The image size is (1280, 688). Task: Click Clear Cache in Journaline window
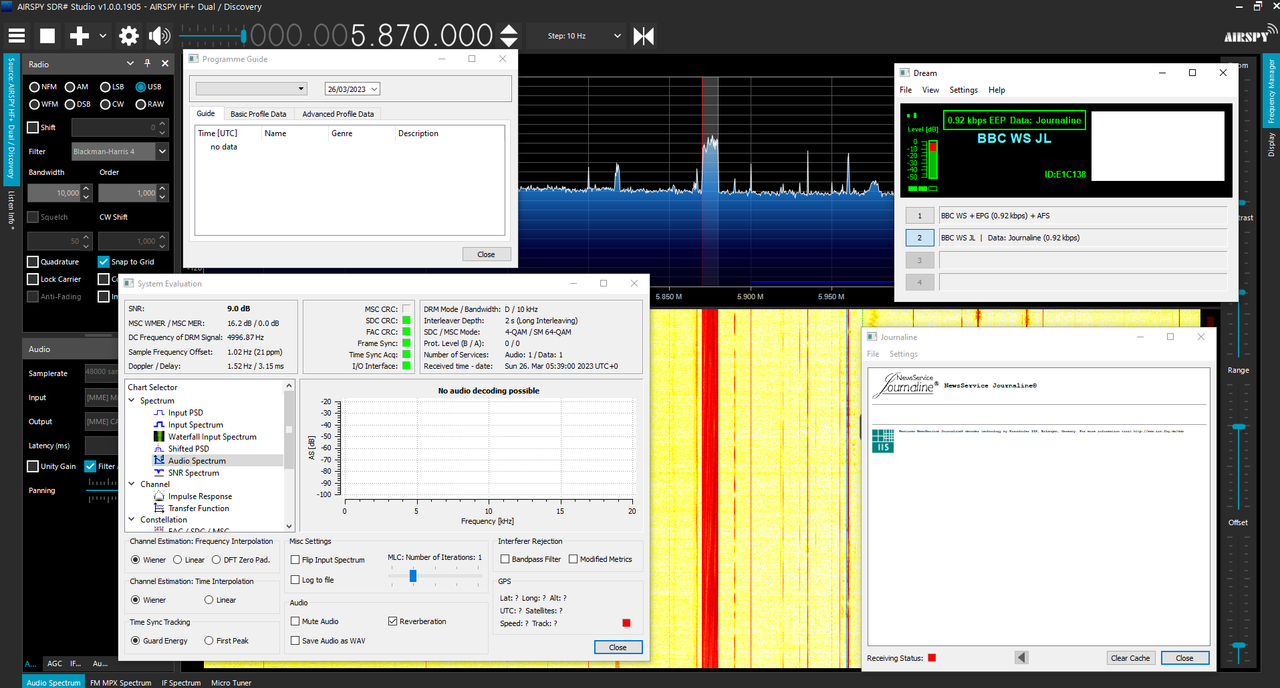point(1130,658)
